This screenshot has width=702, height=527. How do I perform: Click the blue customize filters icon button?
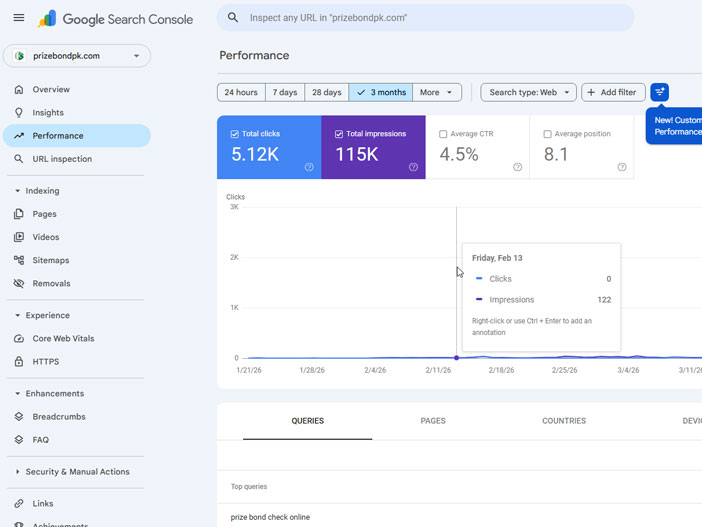(659, 92)
